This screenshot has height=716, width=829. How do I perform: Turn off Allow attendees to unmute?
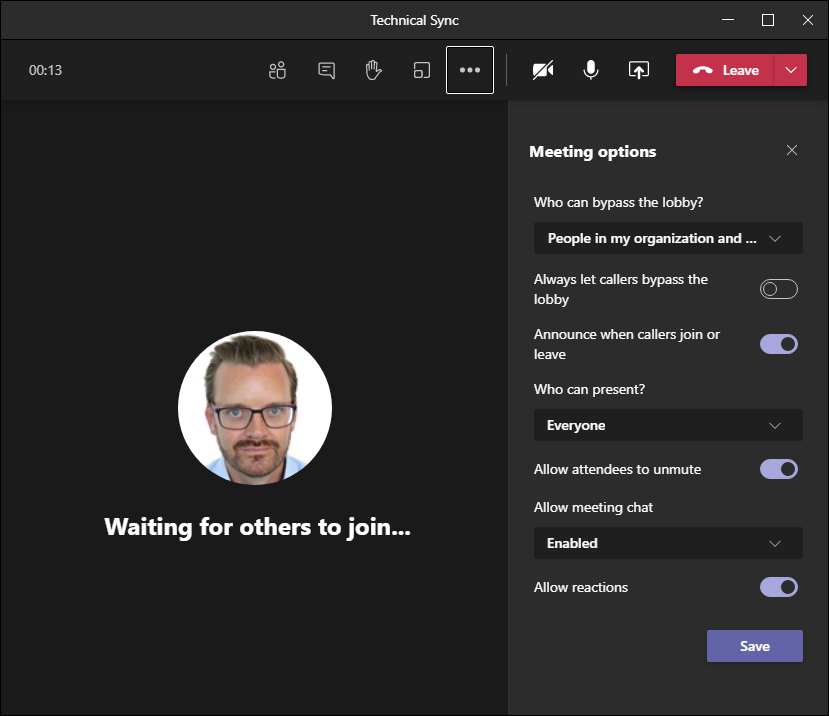(779, 469)
